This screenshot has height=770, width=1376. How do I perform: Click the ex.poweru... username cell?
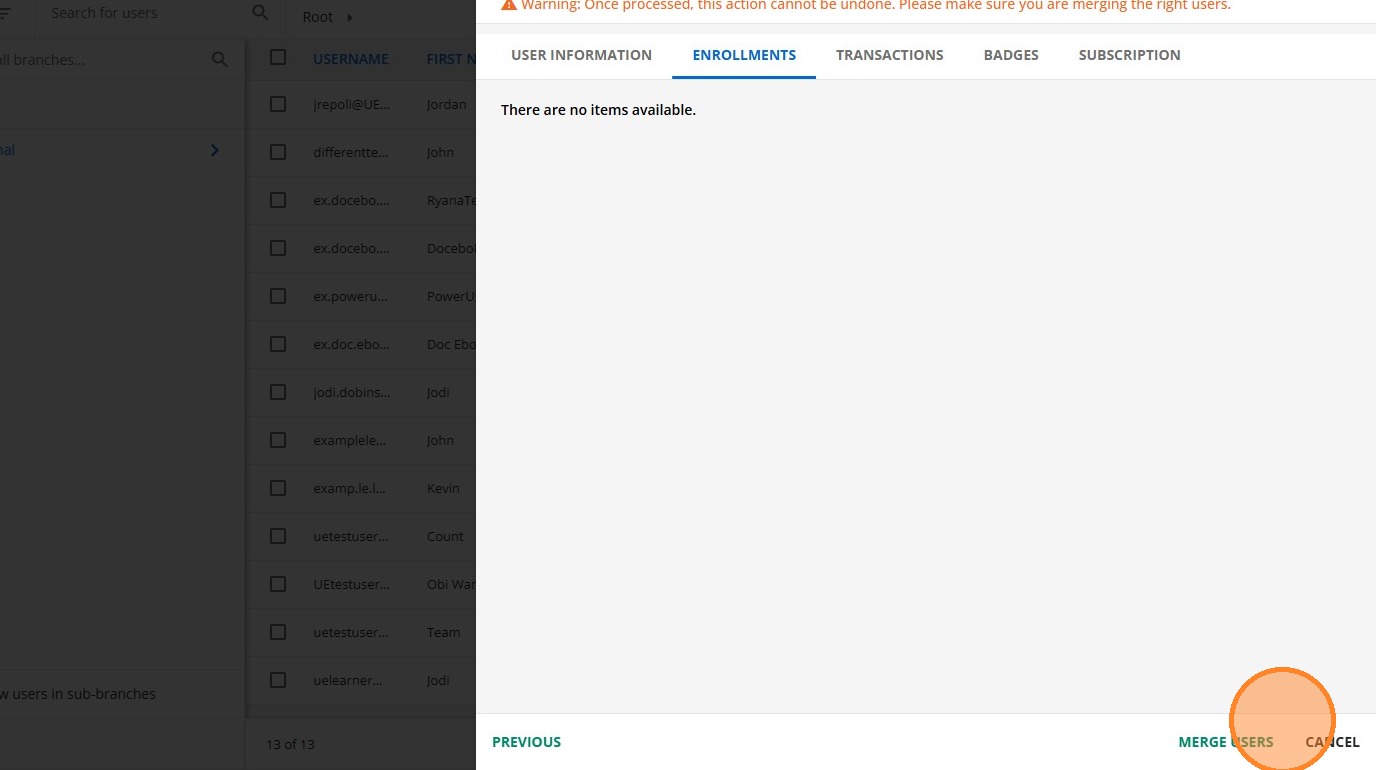coord(351,296)
